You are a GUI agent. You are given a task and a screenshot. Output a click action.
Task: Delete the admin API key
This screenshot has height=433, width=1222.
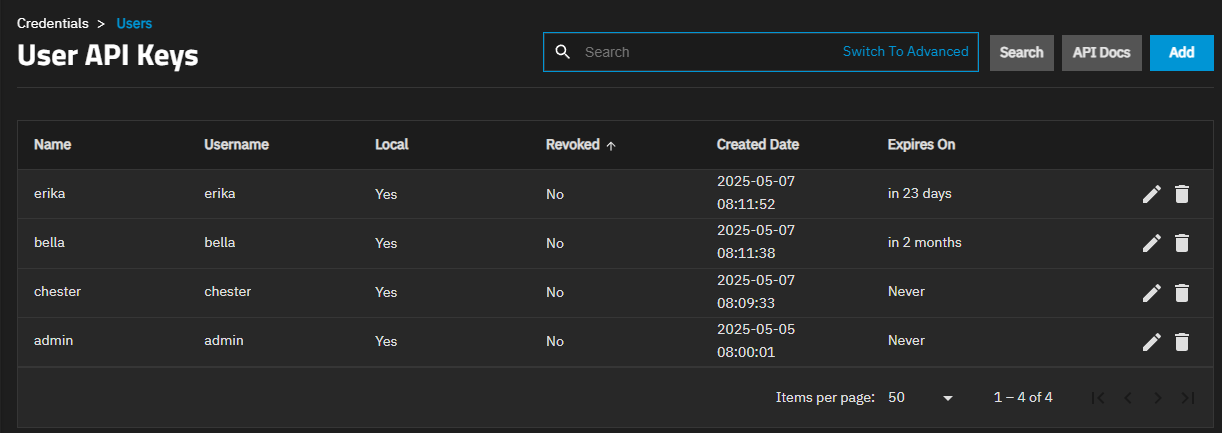point(1182,342)
